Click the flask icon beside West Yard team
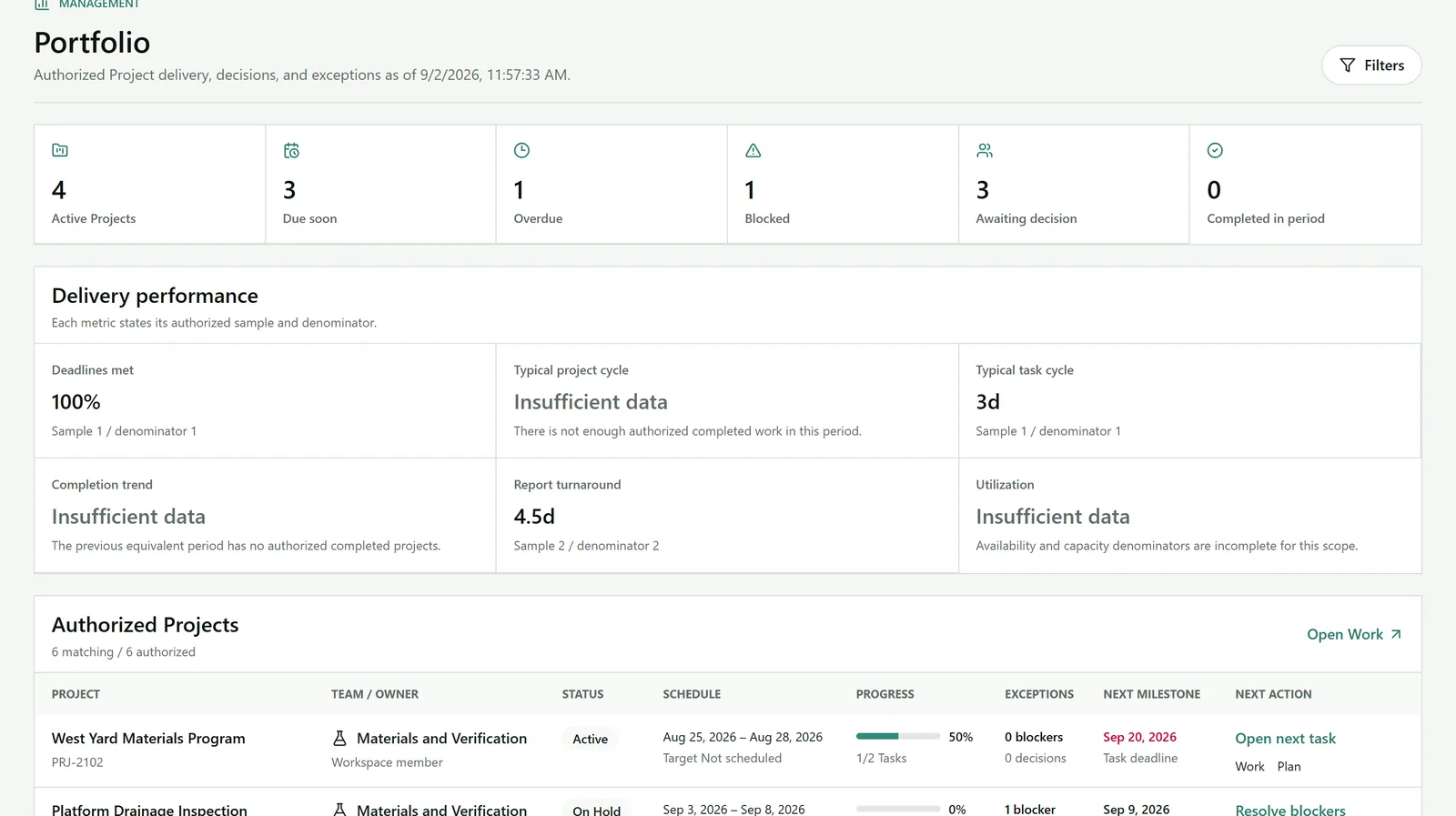 click(339, 739)
